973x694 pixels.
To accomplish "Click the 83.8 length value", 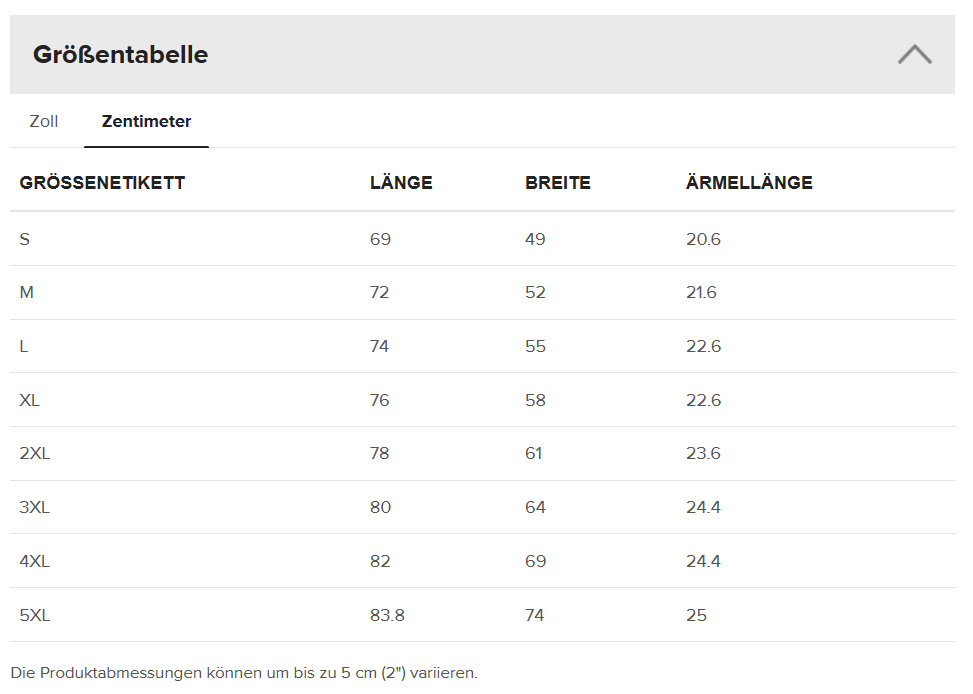I will (387, 616).
